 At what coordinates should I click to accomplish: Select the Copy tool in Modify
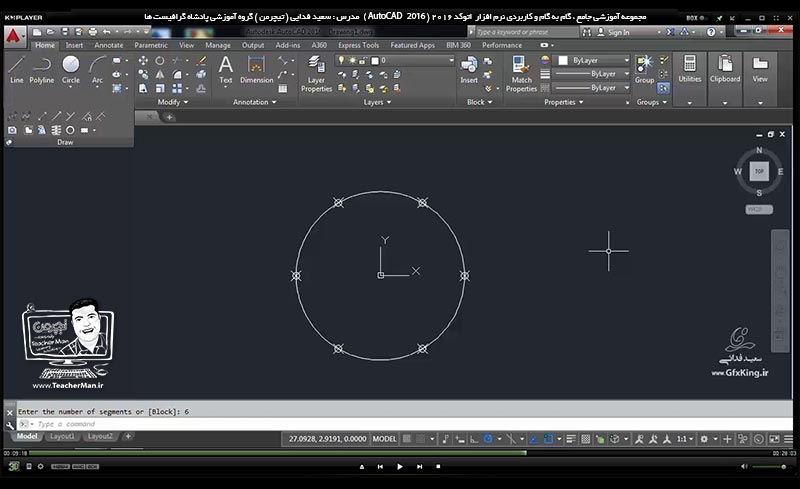pyautogui.click(x=143, y=75)
